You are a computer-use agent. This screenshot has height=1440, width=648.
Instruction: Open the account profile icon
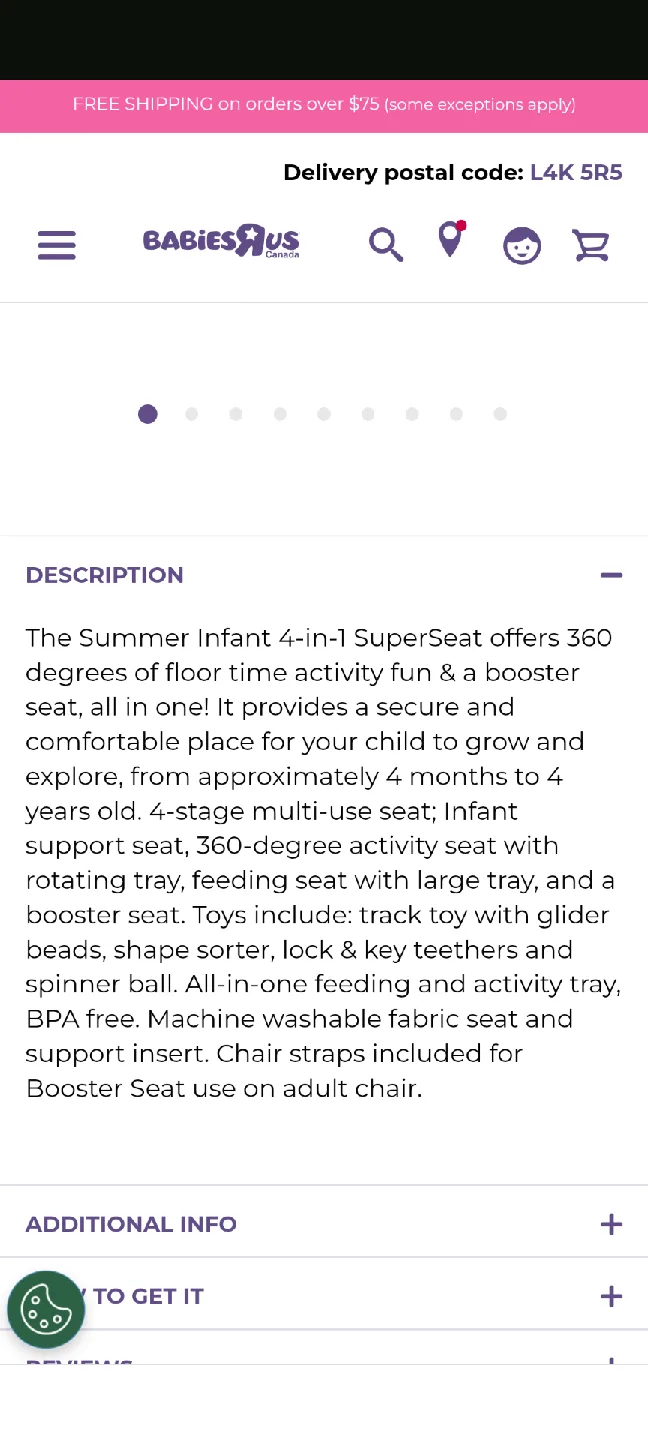(522, 245)
